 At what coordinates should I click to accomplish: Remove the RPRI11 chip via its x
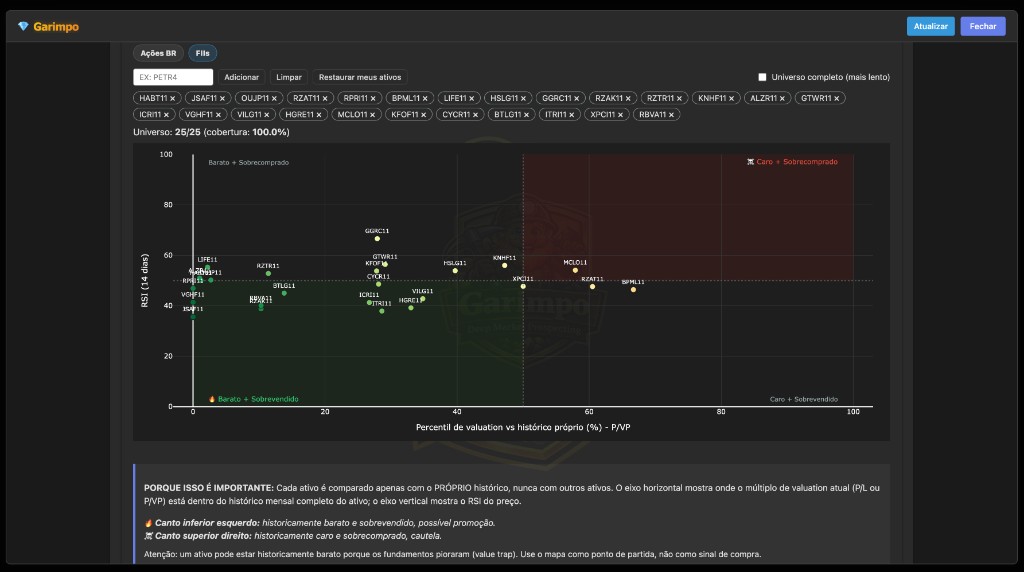tap(373, 99)
